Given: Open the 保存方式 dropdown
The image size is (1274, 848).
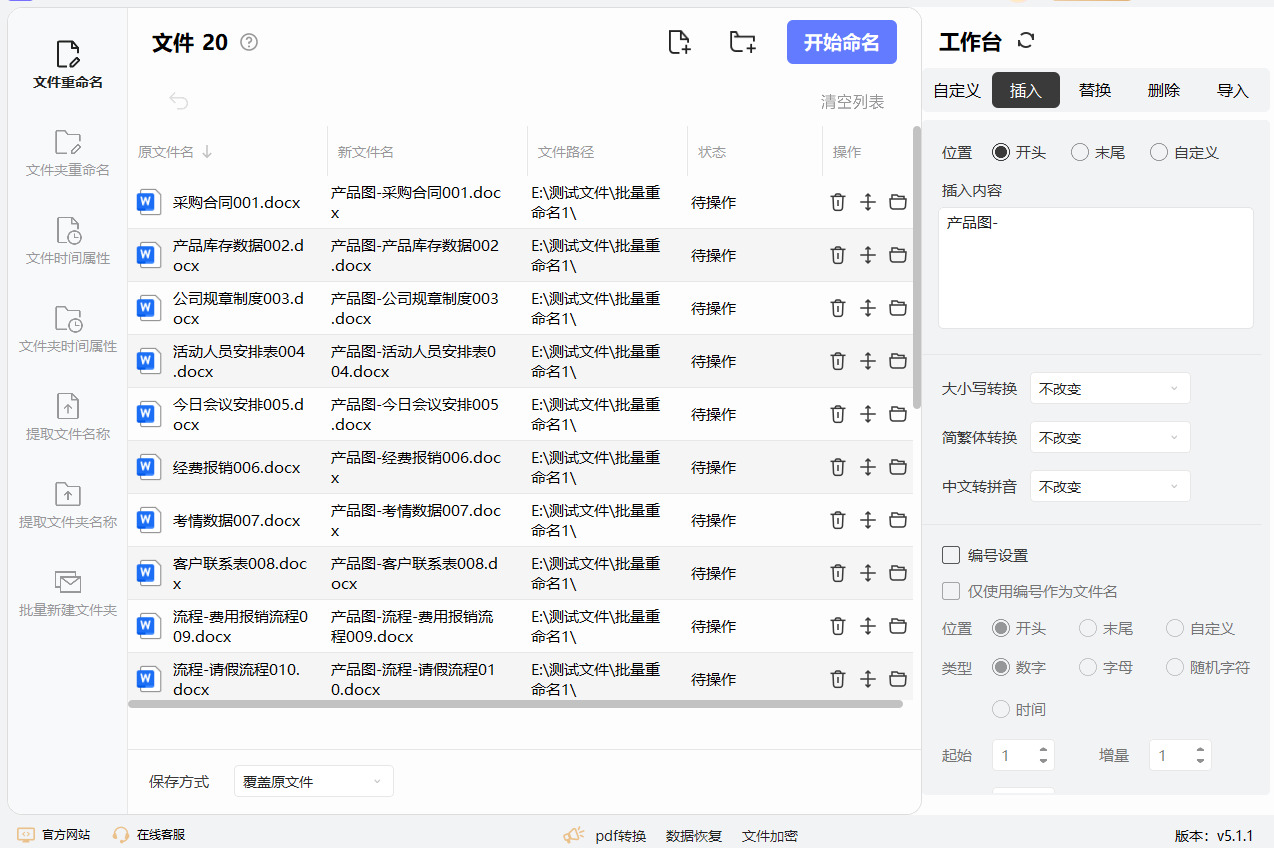Looking at the screenshot, I should tap(313, 781).
